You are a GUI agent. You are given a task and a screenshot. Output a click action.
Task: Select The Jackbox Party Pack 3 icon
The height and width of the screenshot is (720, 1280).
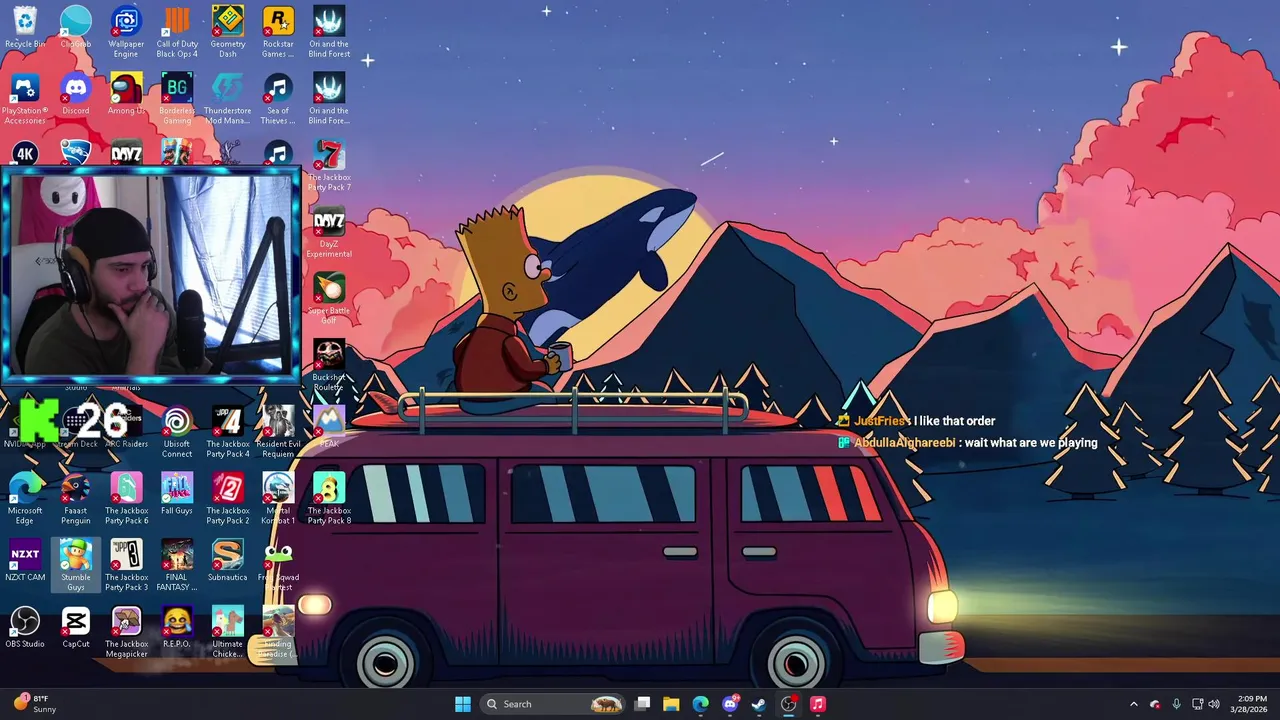(126, 566)
